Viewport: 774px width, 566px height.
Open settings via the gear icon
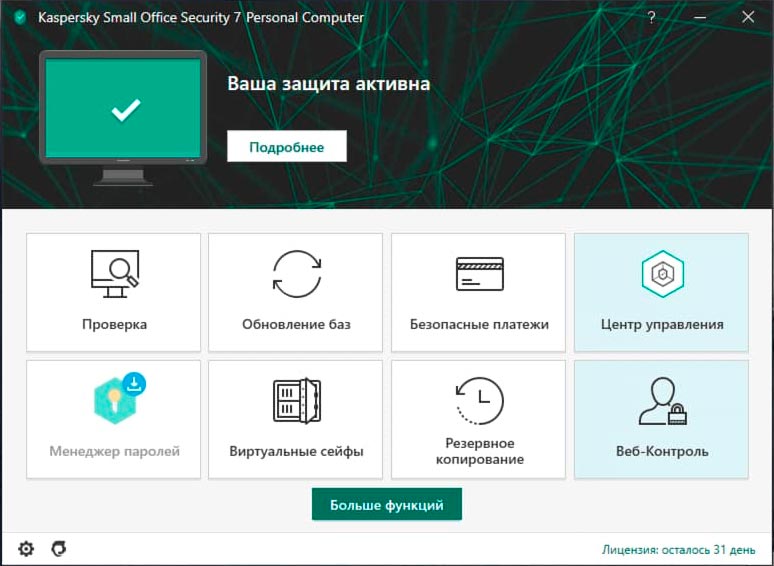(26, 548)
